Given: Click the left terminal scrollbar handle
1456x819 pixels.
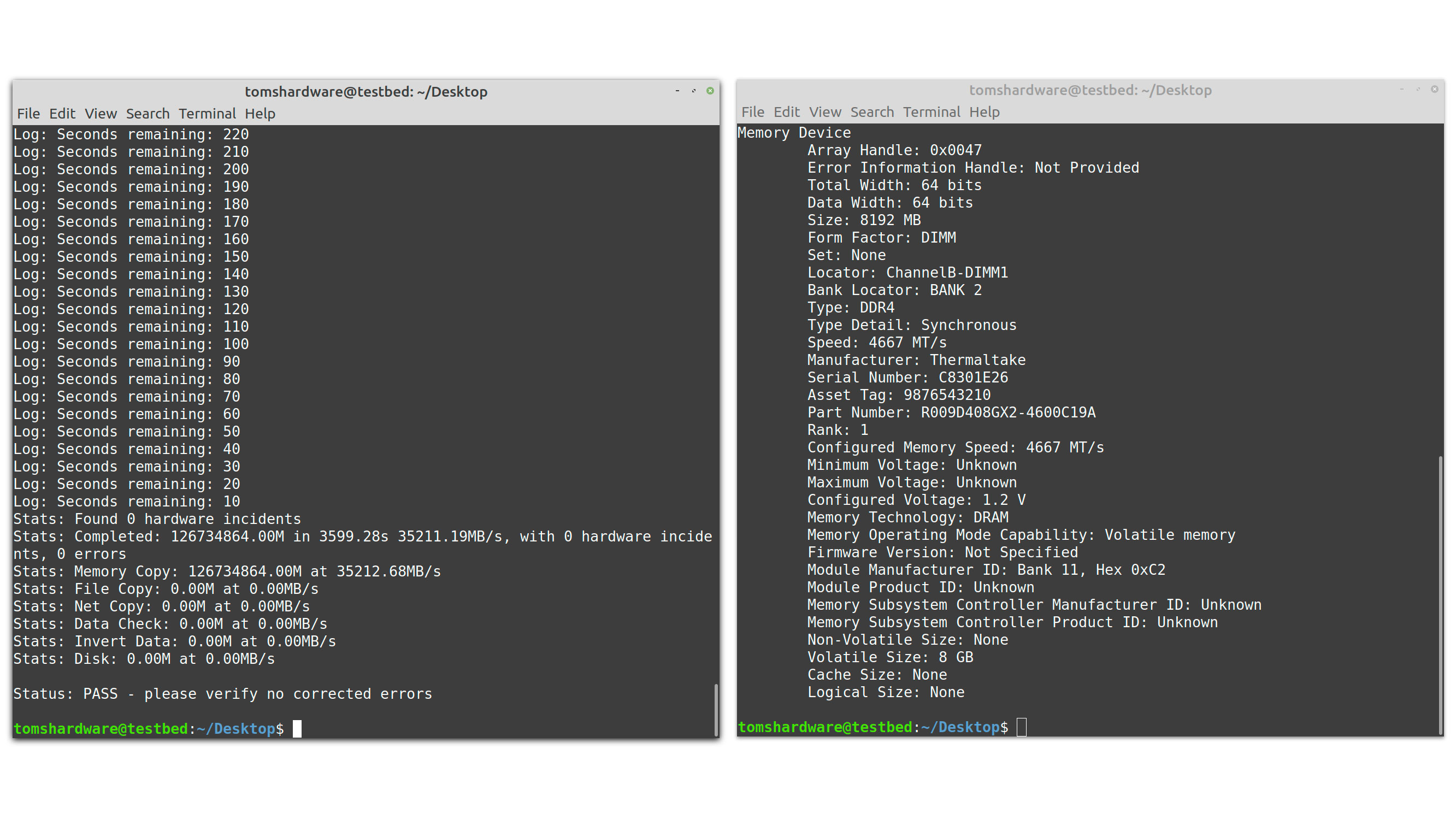Looking at the screenshot, I should (x=716, y=709).
